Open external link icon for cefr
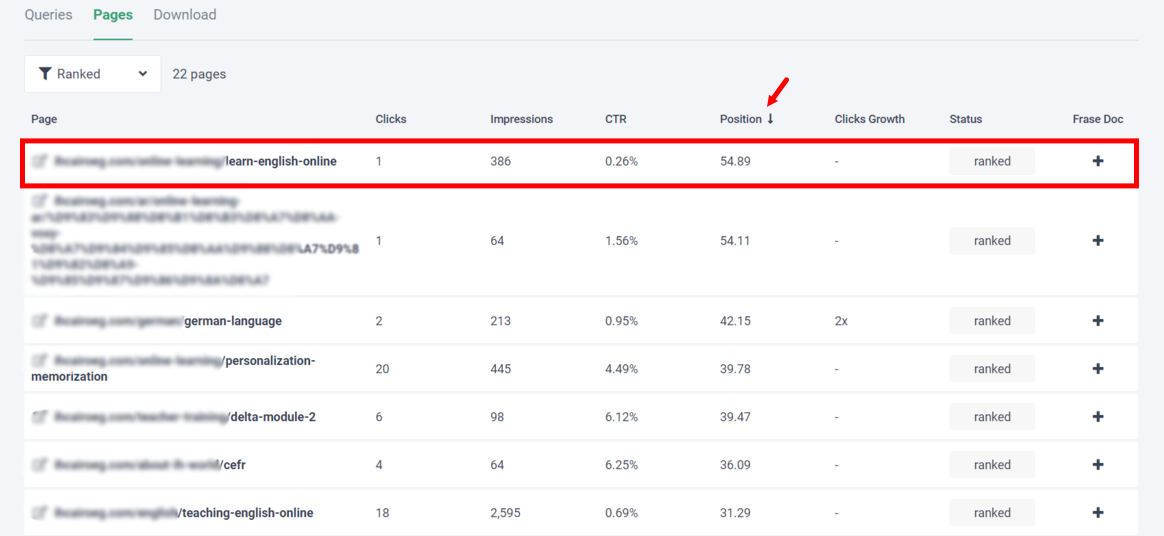 point(39,465)
